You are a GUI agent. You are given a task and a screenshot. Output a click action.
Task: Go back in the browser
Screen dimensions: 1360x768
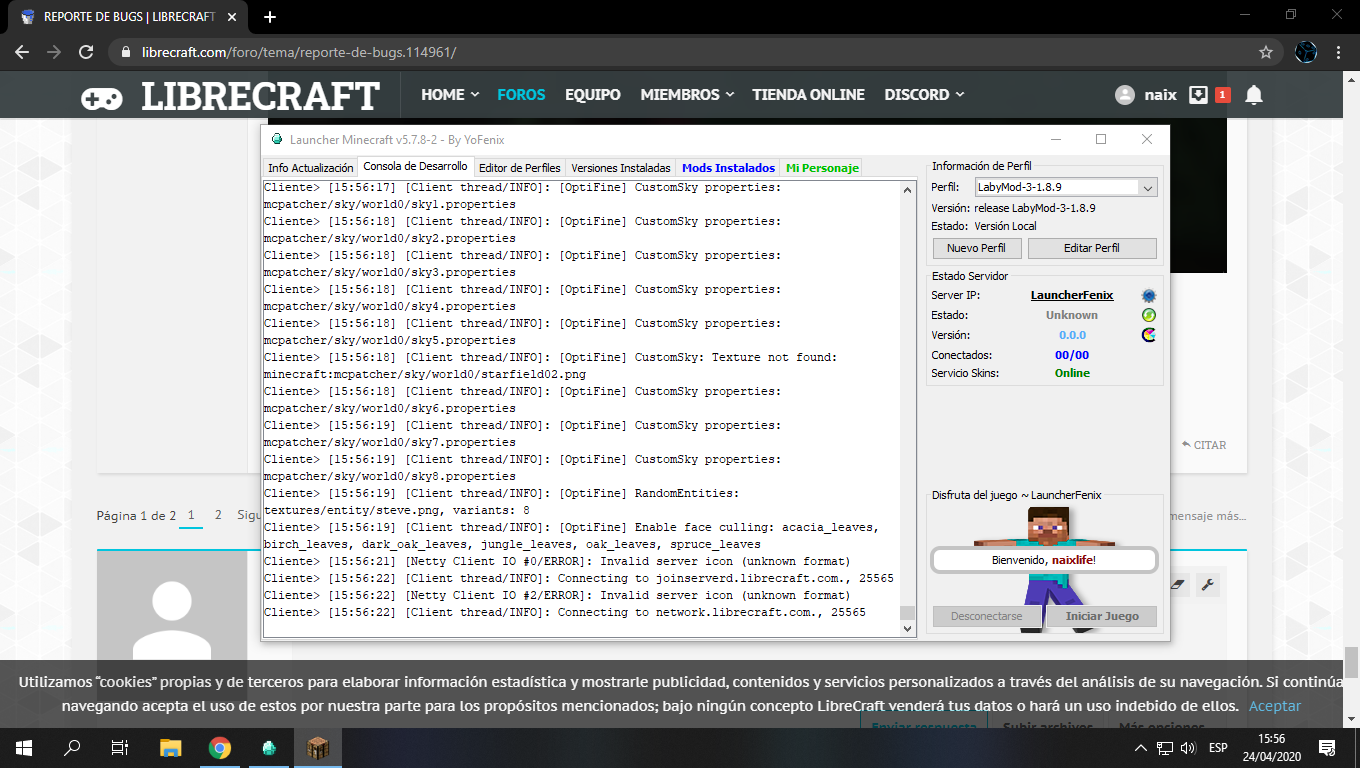click(x=22, y=52)
